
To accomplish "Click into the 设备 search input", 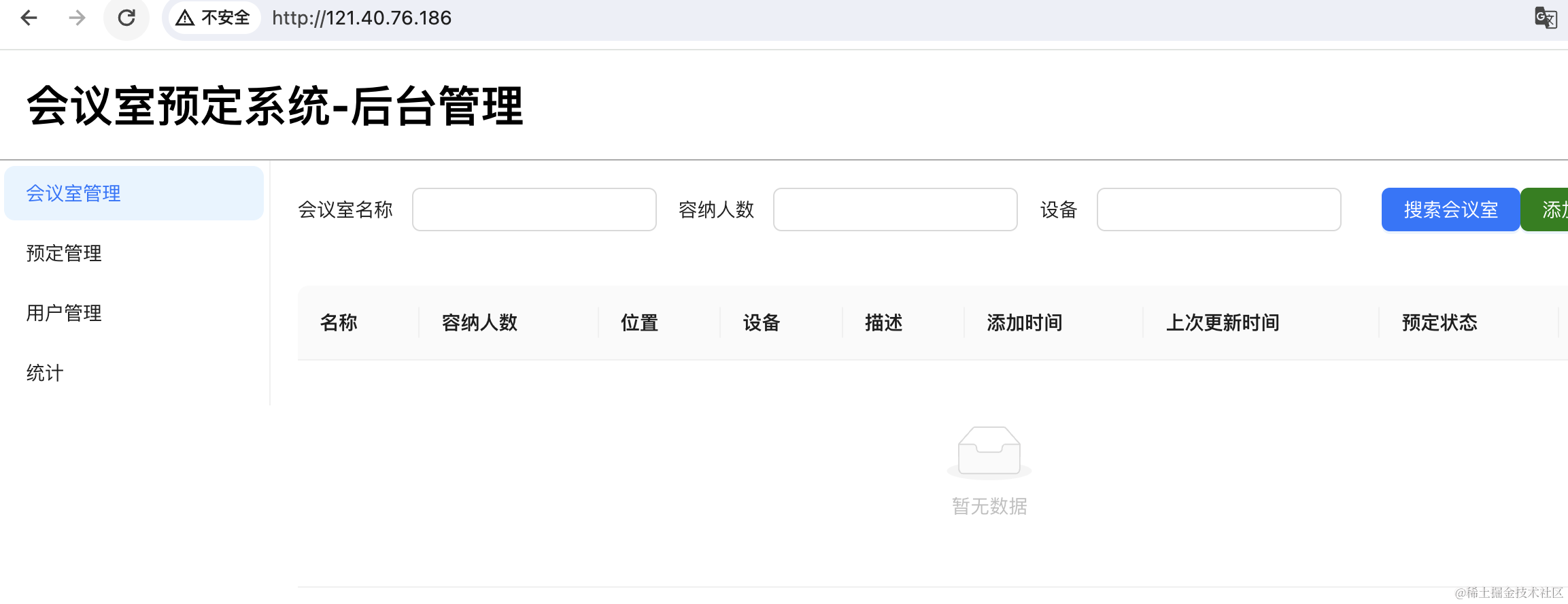I will pos(1218,209).
